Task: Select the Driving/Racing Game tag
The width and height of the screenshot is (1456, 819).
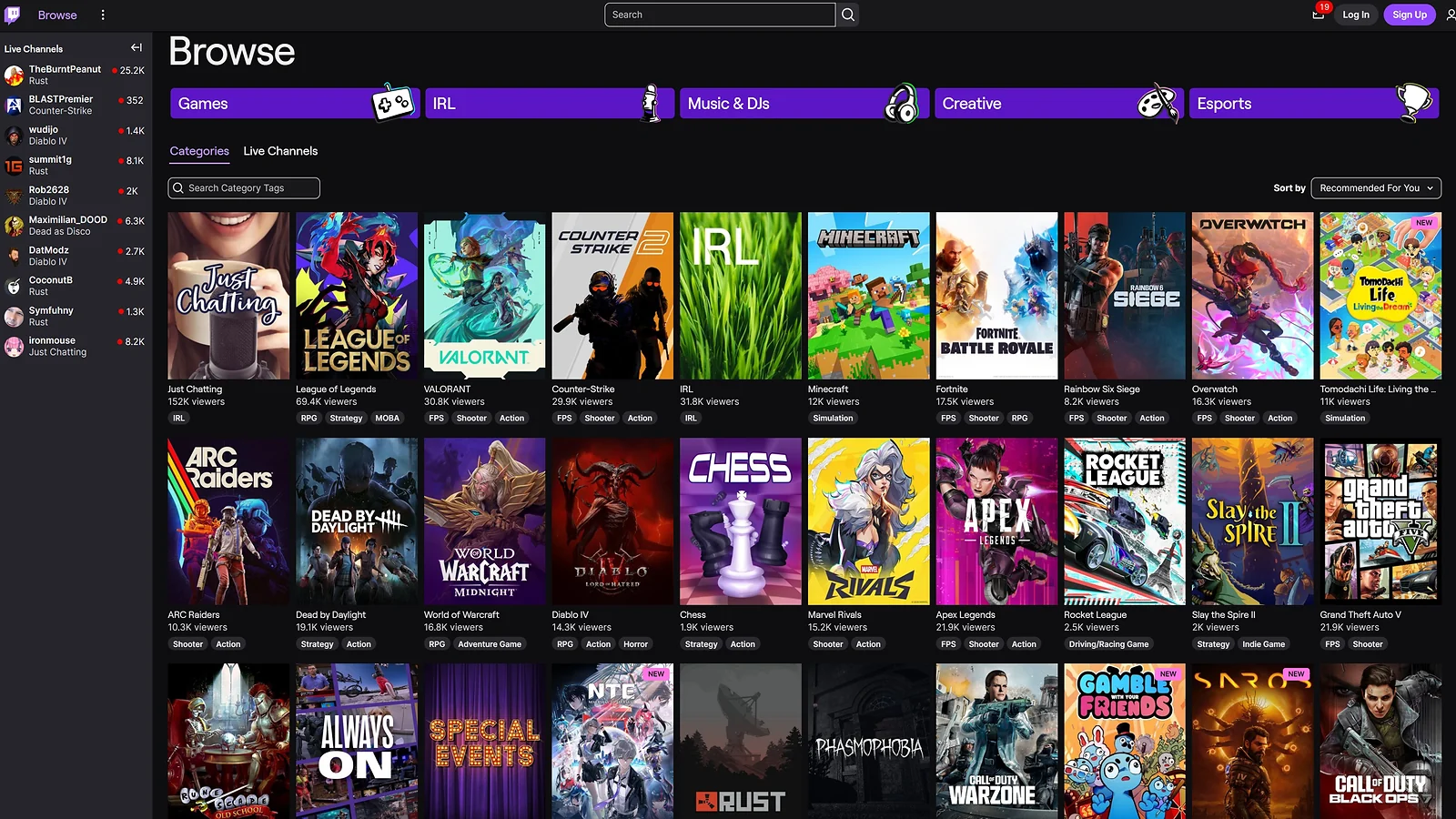Action: tap(1108, 644)
